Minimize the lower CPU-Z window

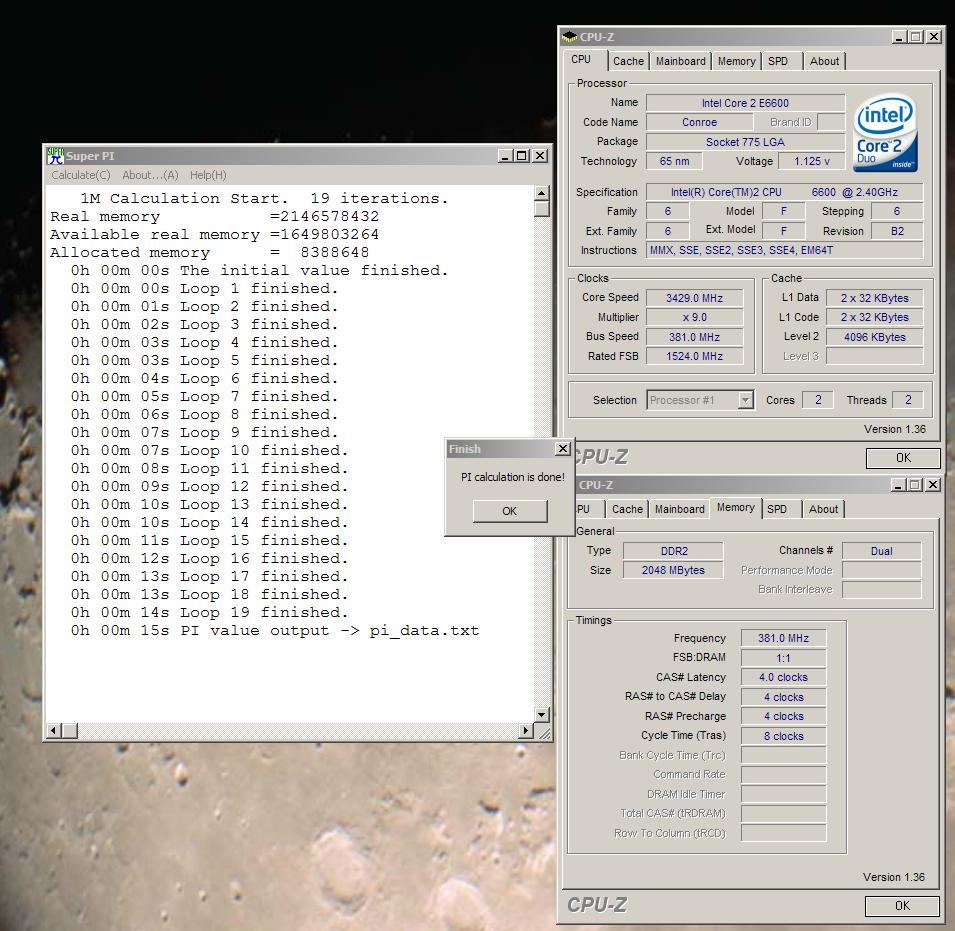[898, 485]
